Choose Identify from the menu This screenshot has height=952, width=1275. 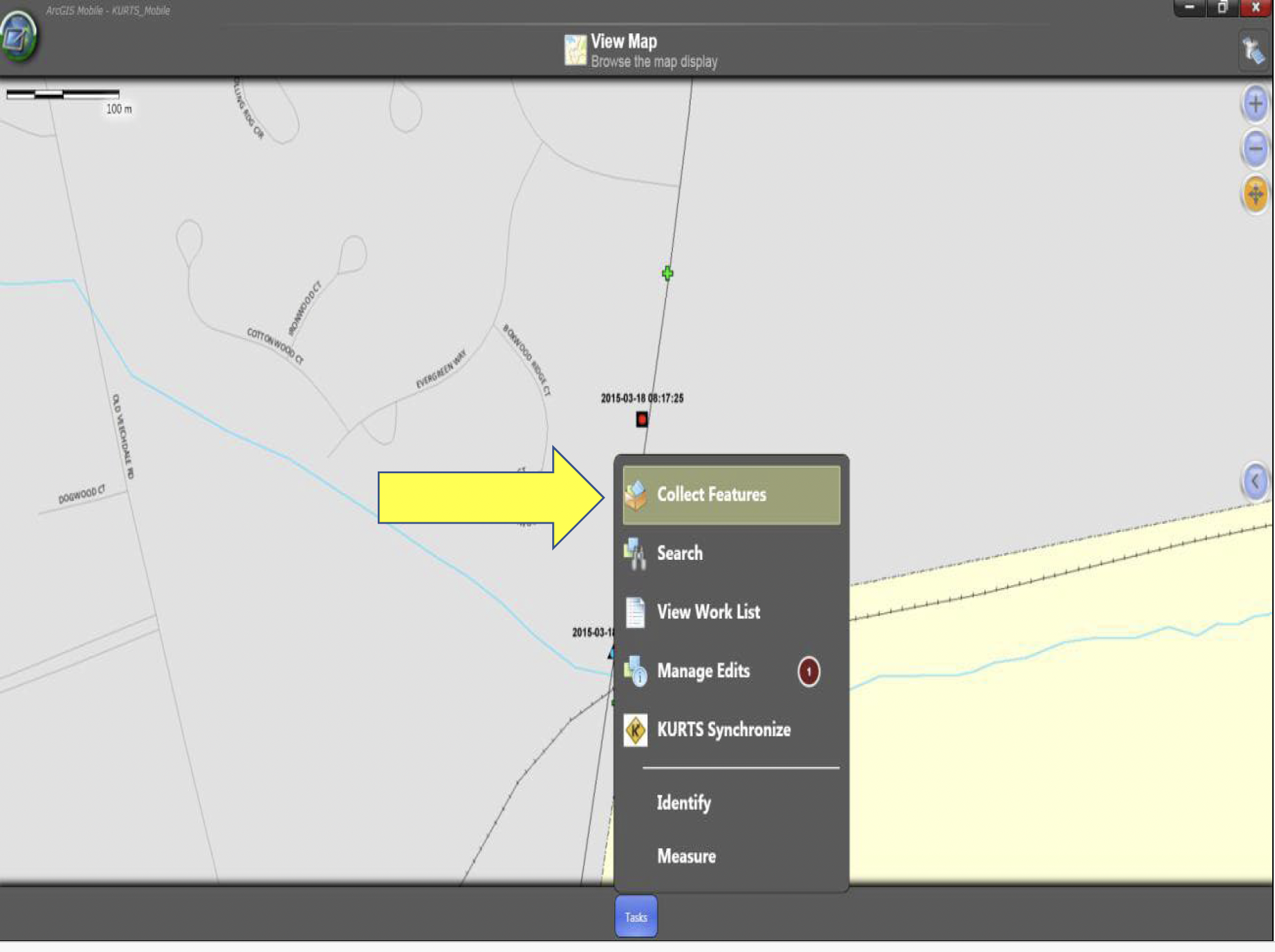(x=683, y=803)
